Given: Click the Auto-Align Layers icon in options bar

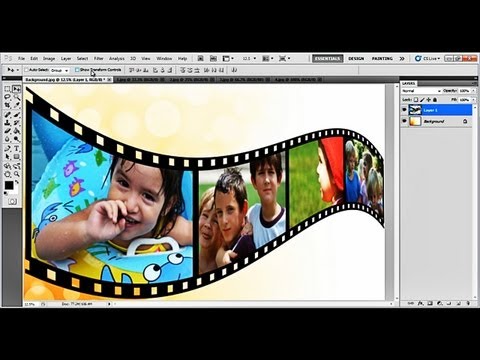Looking at the screenshot, I should coord(234,70).
